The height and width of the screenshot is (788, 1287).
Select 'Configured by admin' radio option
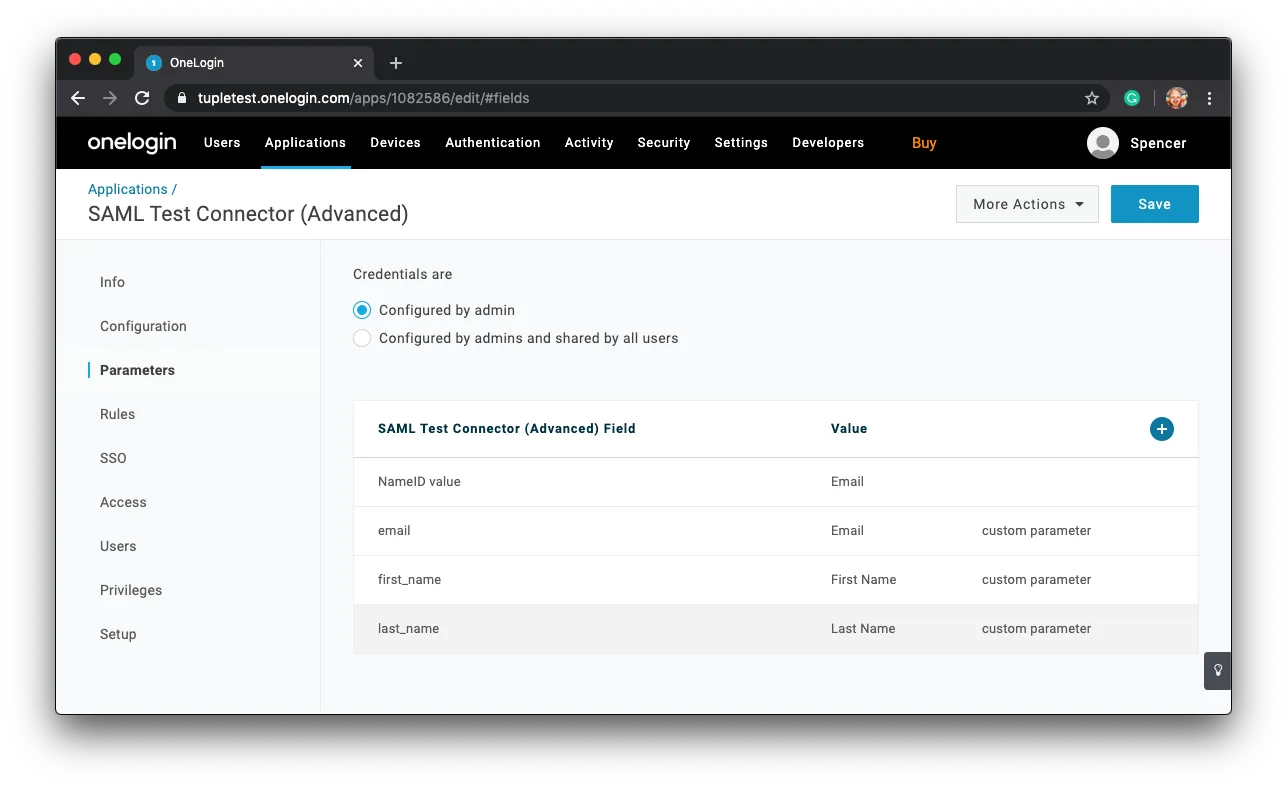coord(362,310)
